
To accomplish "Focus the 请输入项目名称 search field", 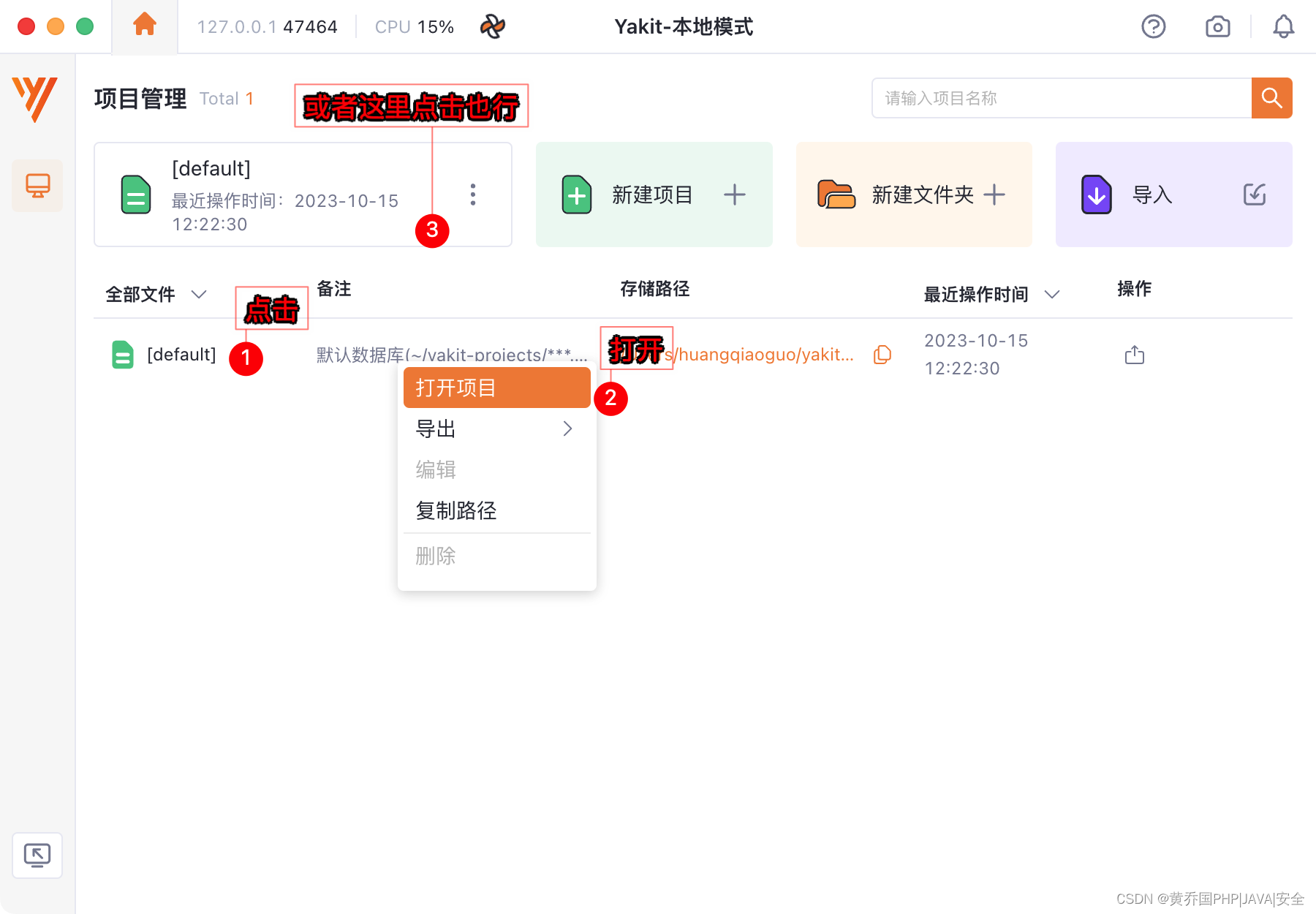I will coord(1062,98).
